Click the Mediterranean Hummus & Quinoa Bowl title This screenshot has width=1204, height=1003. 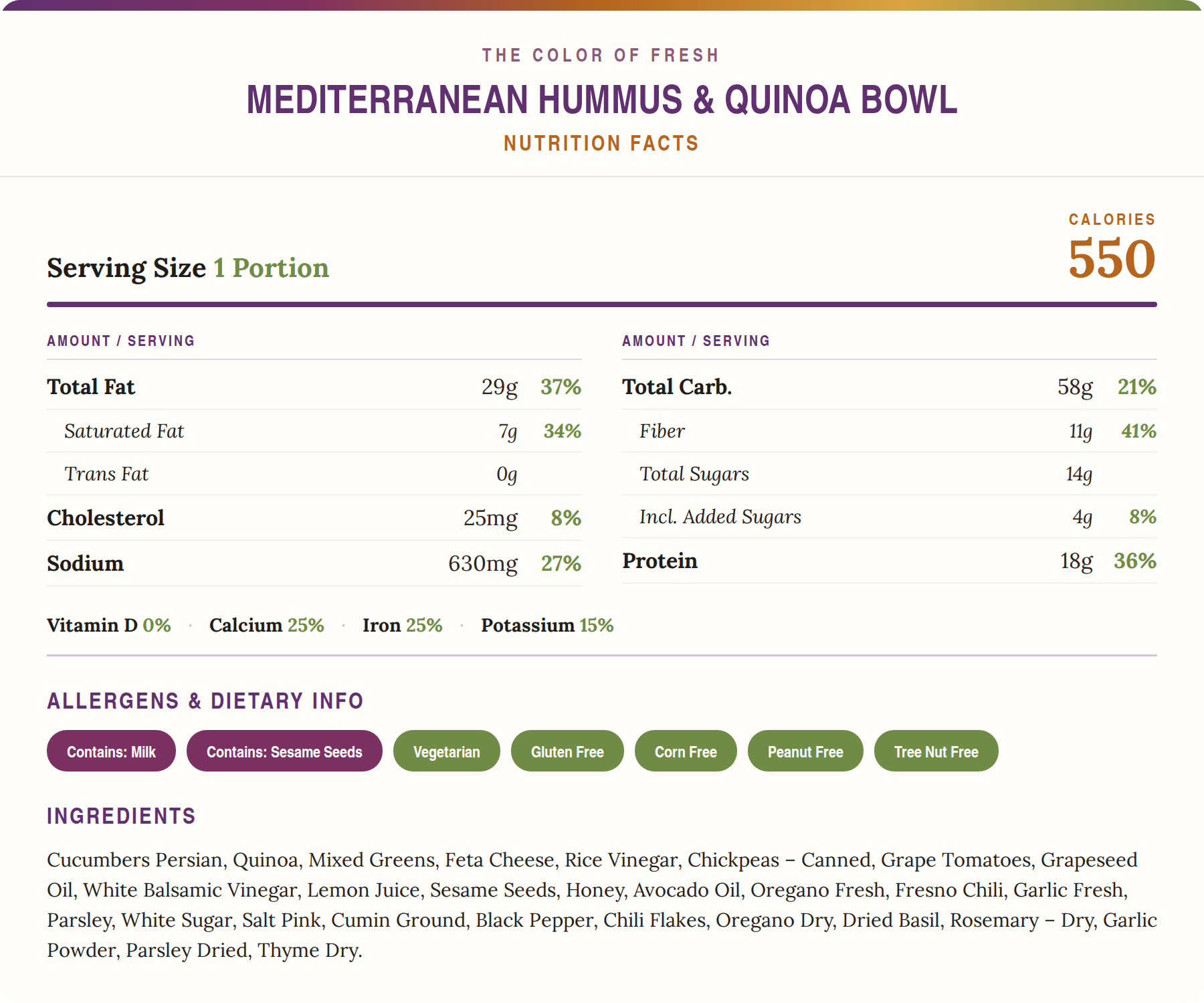(x=602, y=100)
